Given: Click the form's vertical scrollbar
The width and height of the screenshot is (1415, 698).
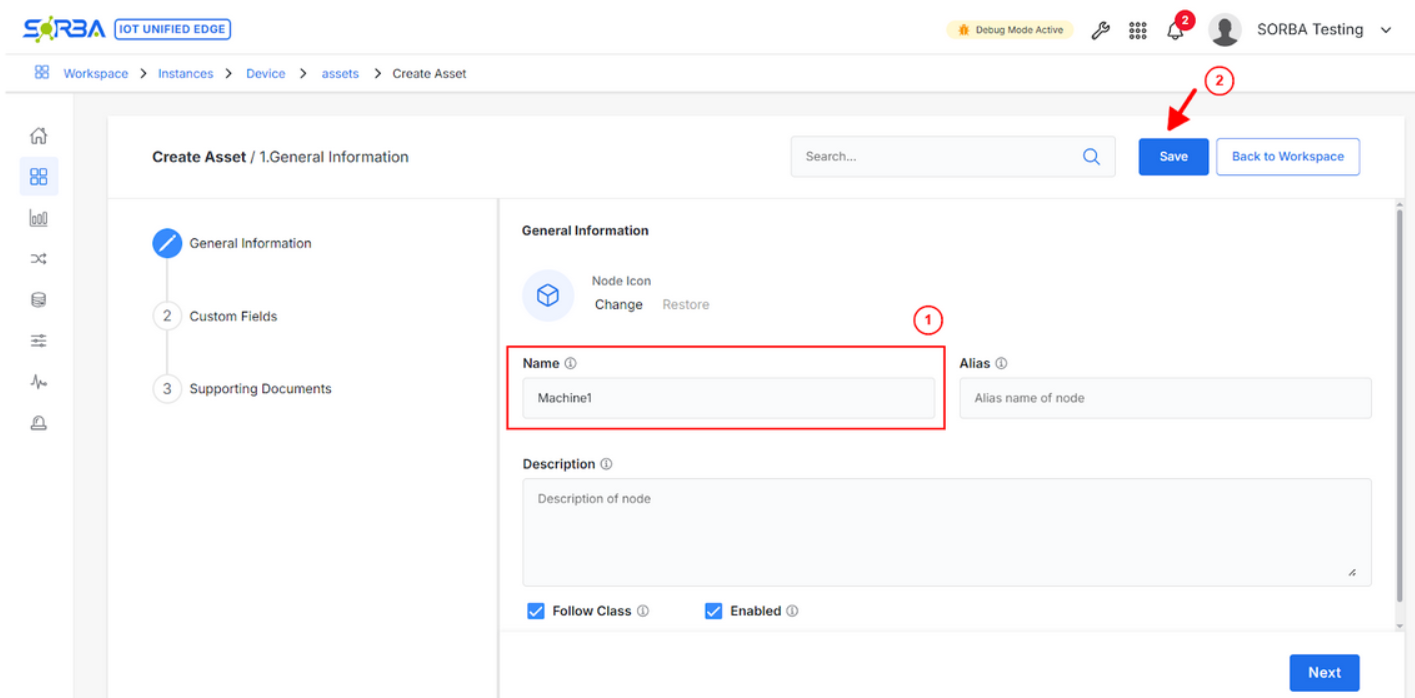Looking at the screenshot, I should 1398,400.
